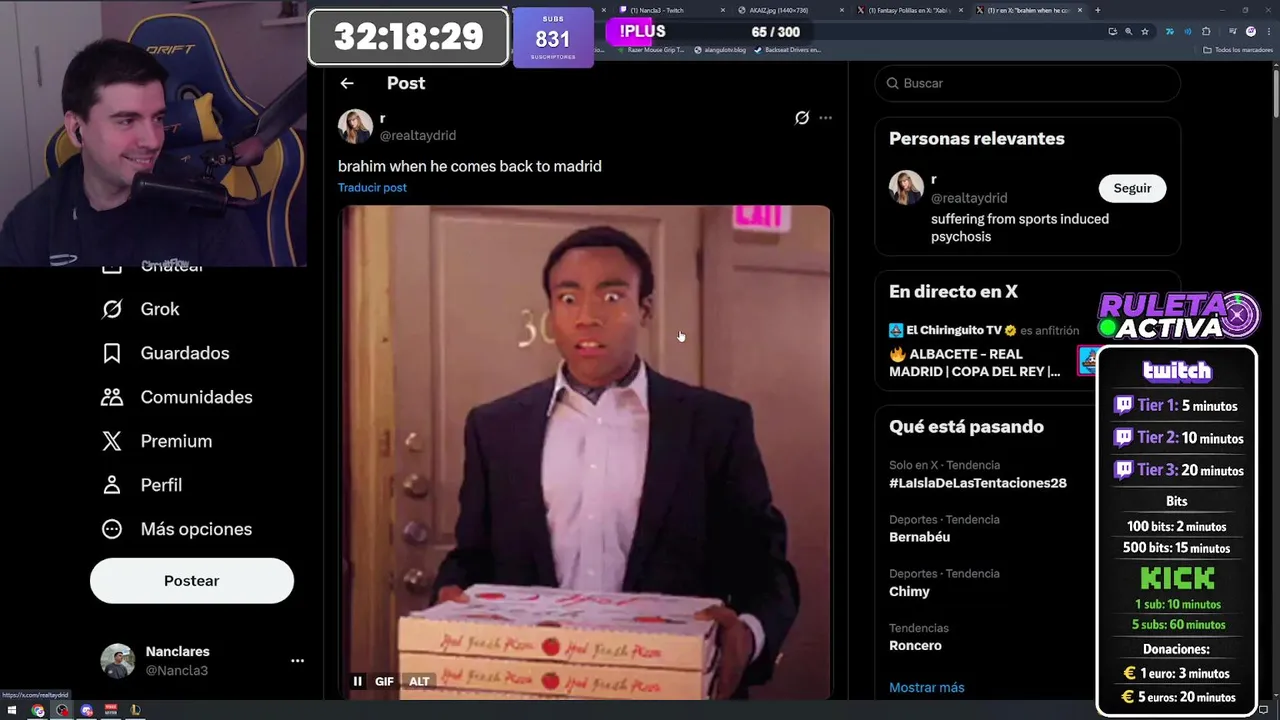Image resolution: width=1280 pixels, height=720 pixels.
Task: Open the browser extensions puzzle icon
Action: pyautogui.click(x=1206, y=32)
